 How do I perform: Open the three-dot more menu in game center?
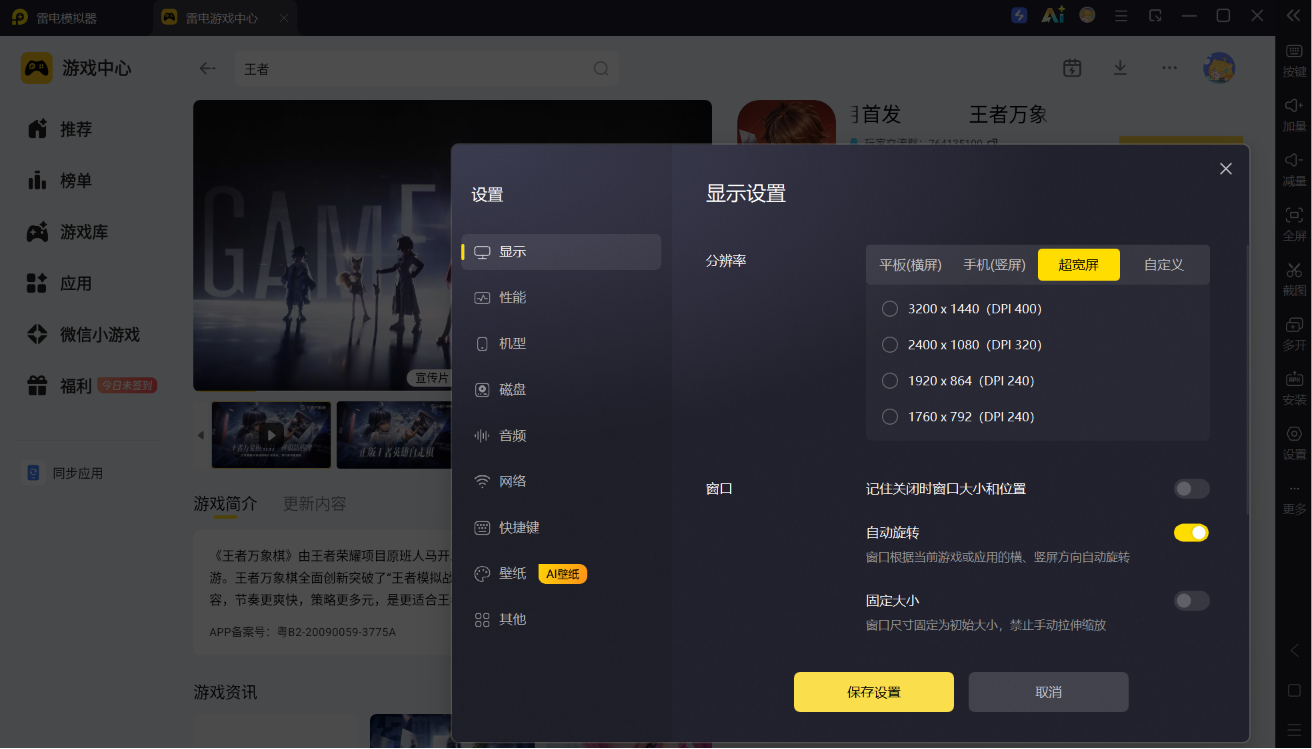(1169, 68)
